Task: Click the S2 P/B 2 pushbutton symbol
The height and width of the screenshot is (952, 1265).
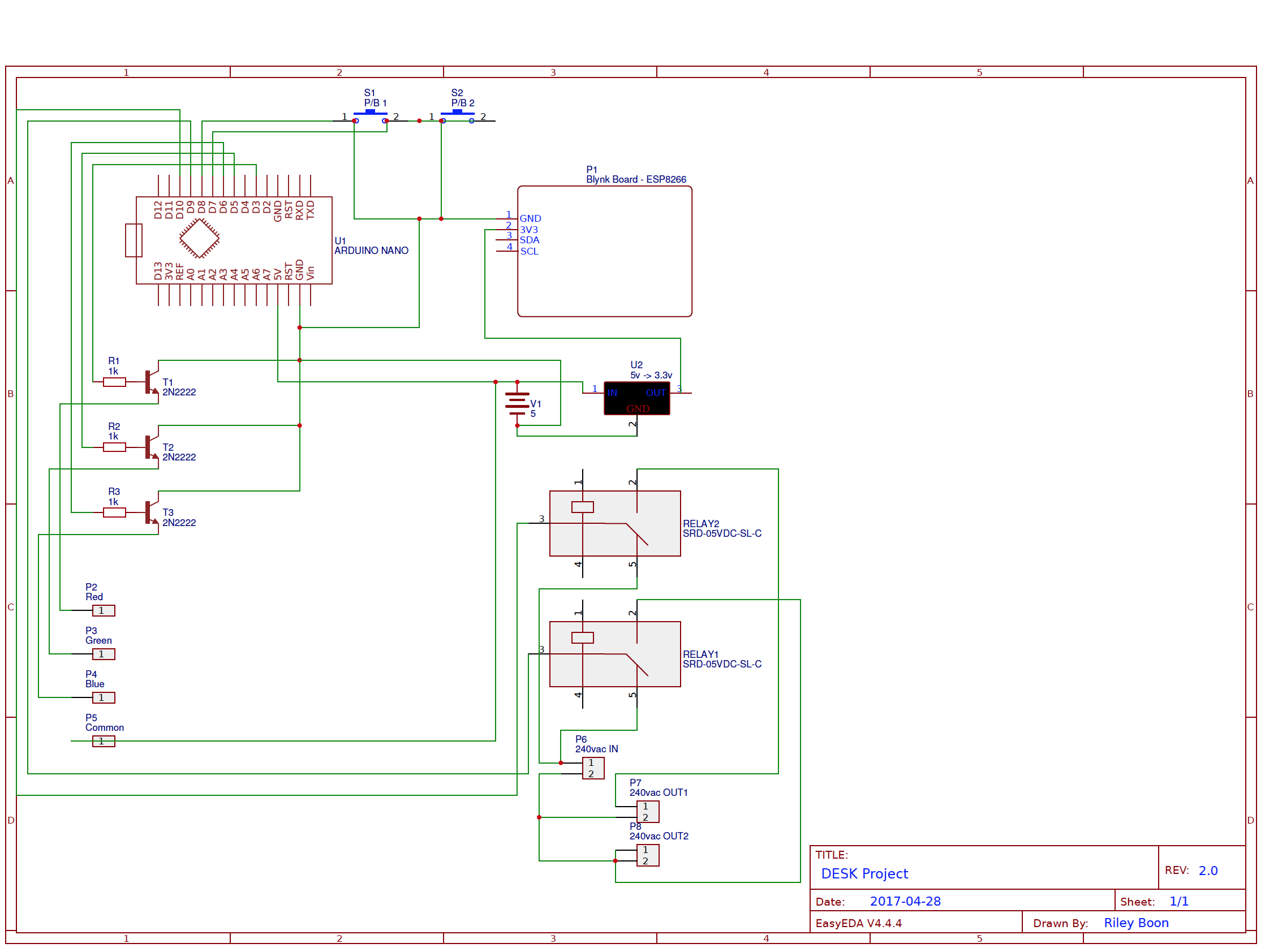Action: [x=458, y=117]
